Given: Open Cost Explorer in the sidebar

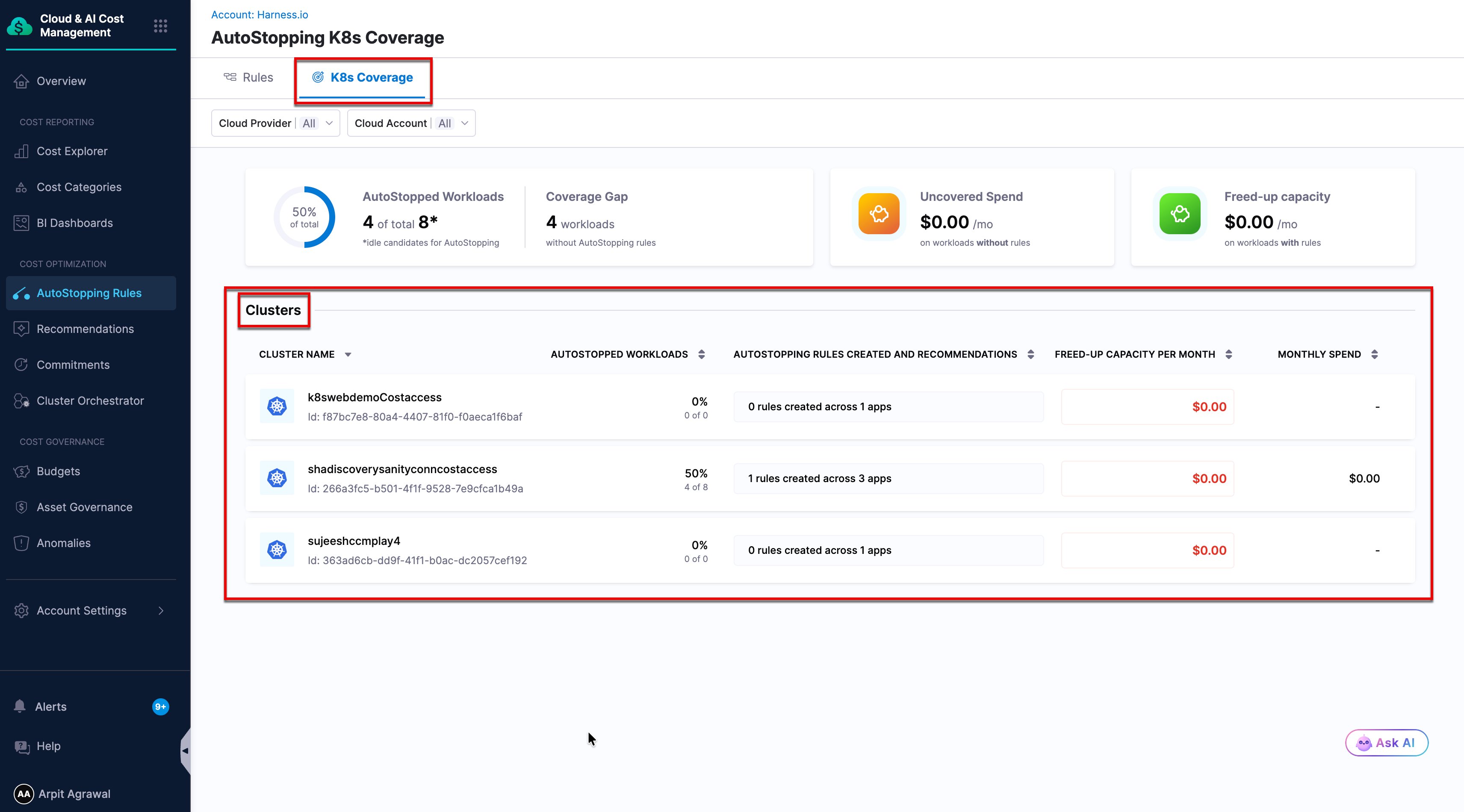Looking at the screenshot, I should pyautogui.click(x=71, y=151).
